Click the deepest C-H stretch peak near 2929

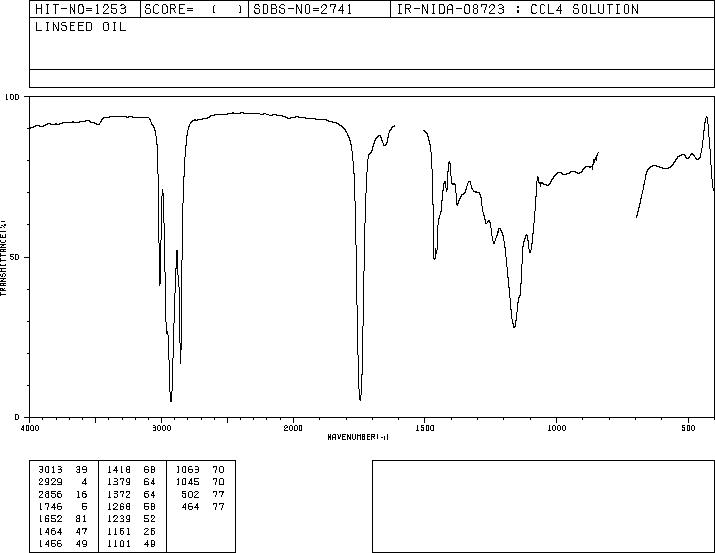pyautogui.click(x=171, y=400)
